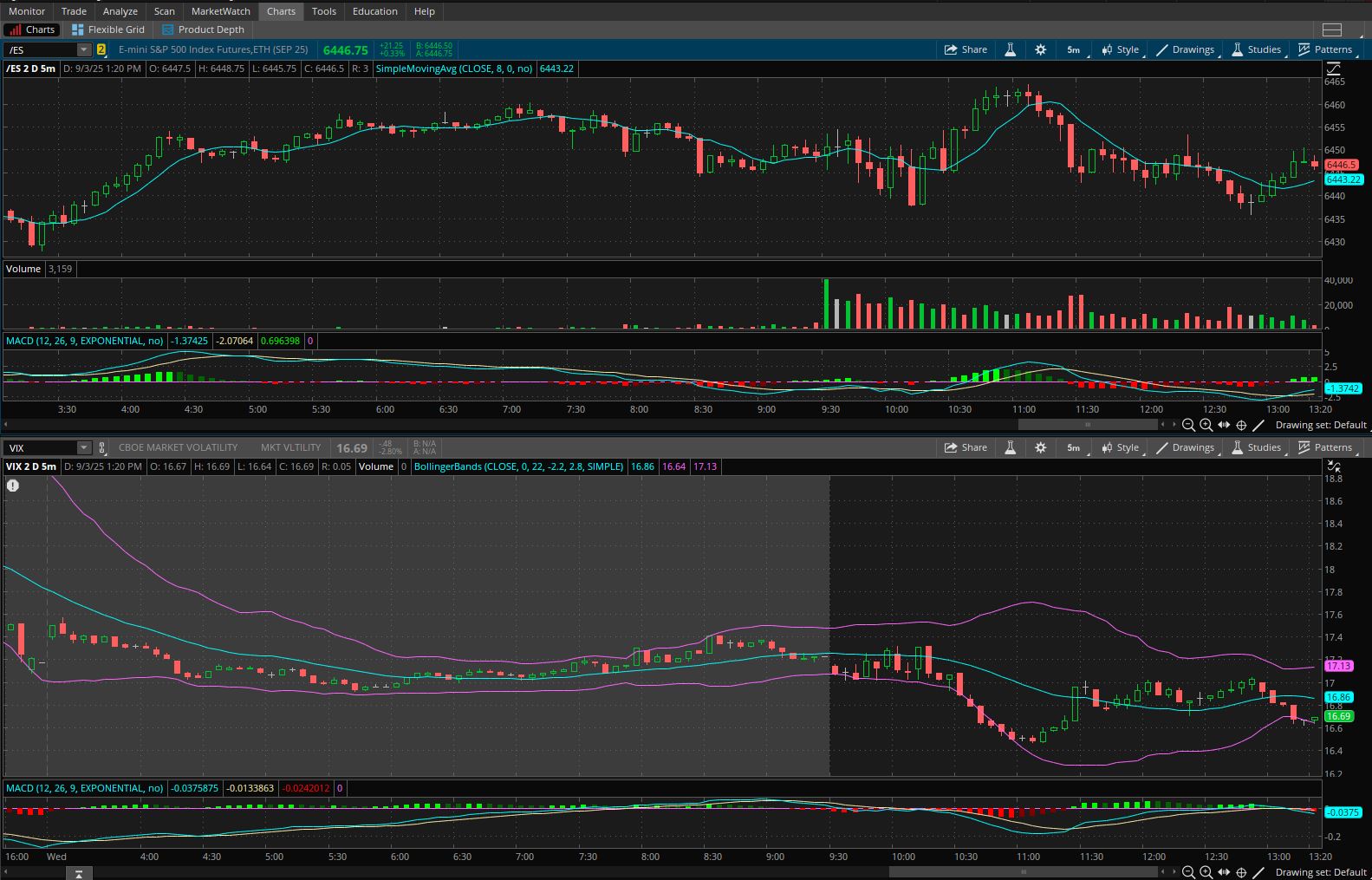
Task: Click the /ES symbol input field
Action: [41, 50]
